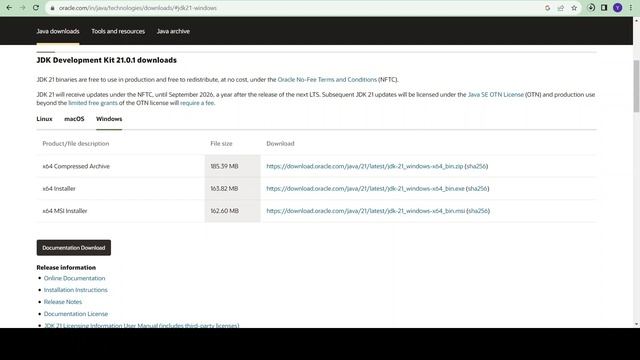The width and height of the screenshot is (640, 360).
Task: Click the browser forward arrow
Action: pyautogui.click(x=22, y=8)
